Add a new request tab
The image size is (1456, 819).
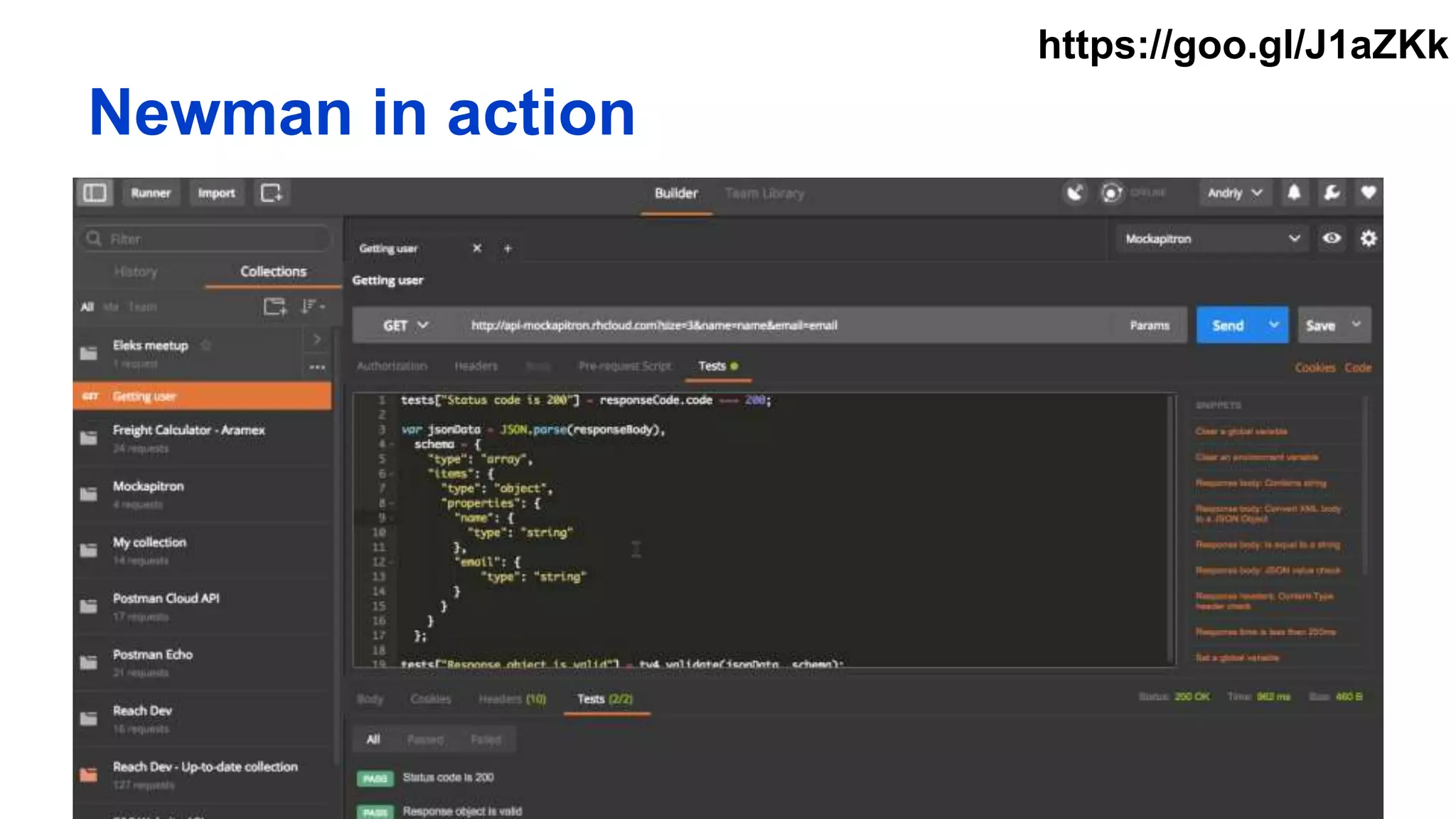[x=508, y=249]
